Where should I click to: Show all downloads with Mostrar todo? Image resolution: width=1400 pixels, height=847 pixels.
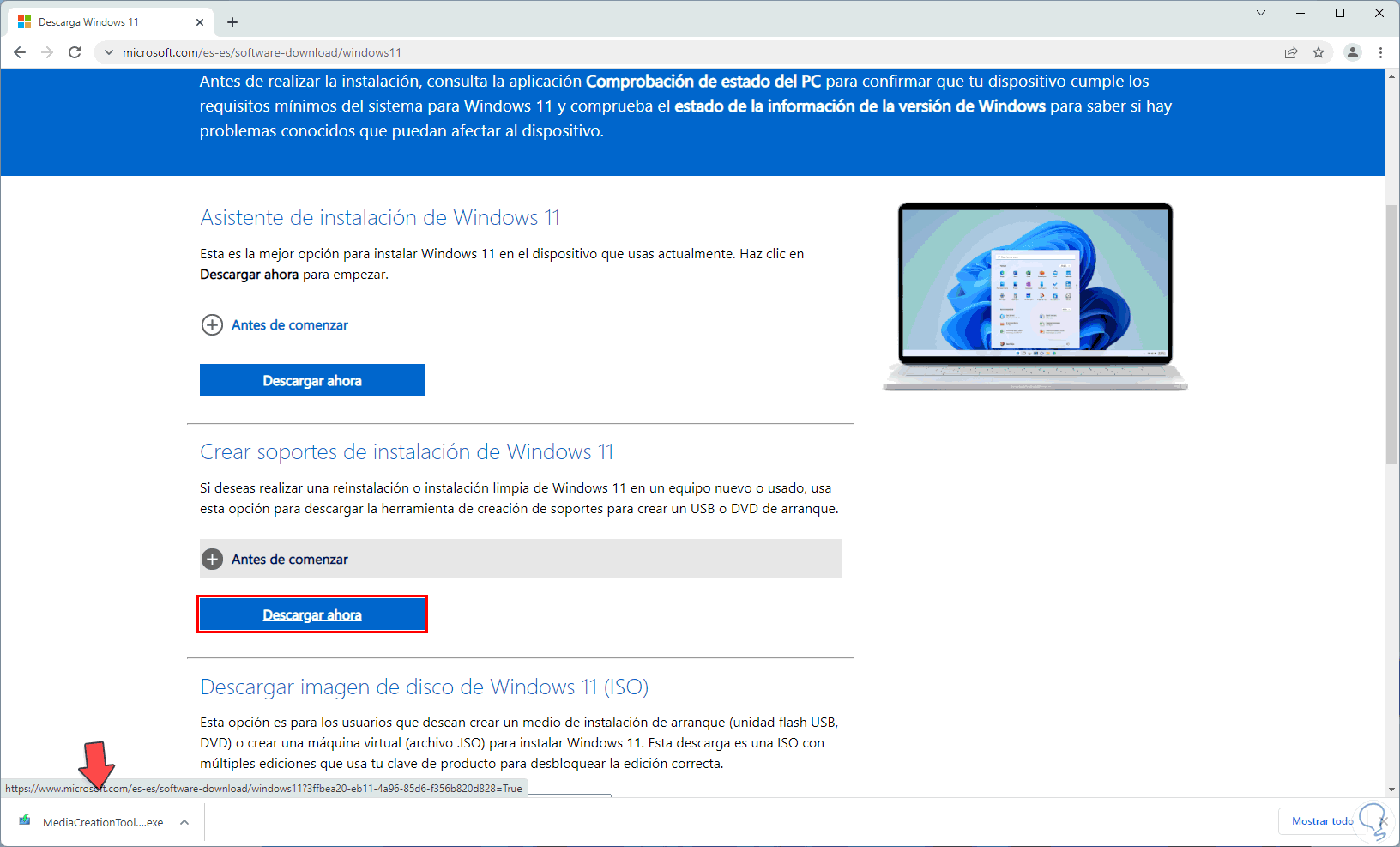(1322, 821)
